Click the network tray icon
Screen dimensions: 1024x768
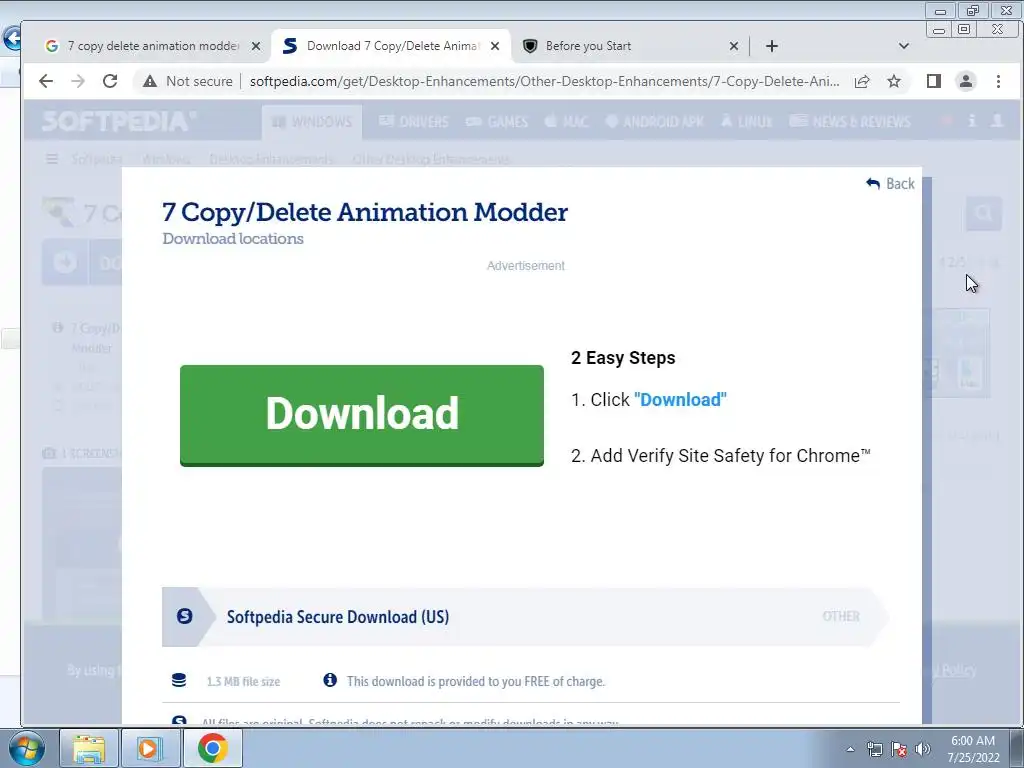click(874, 749)
